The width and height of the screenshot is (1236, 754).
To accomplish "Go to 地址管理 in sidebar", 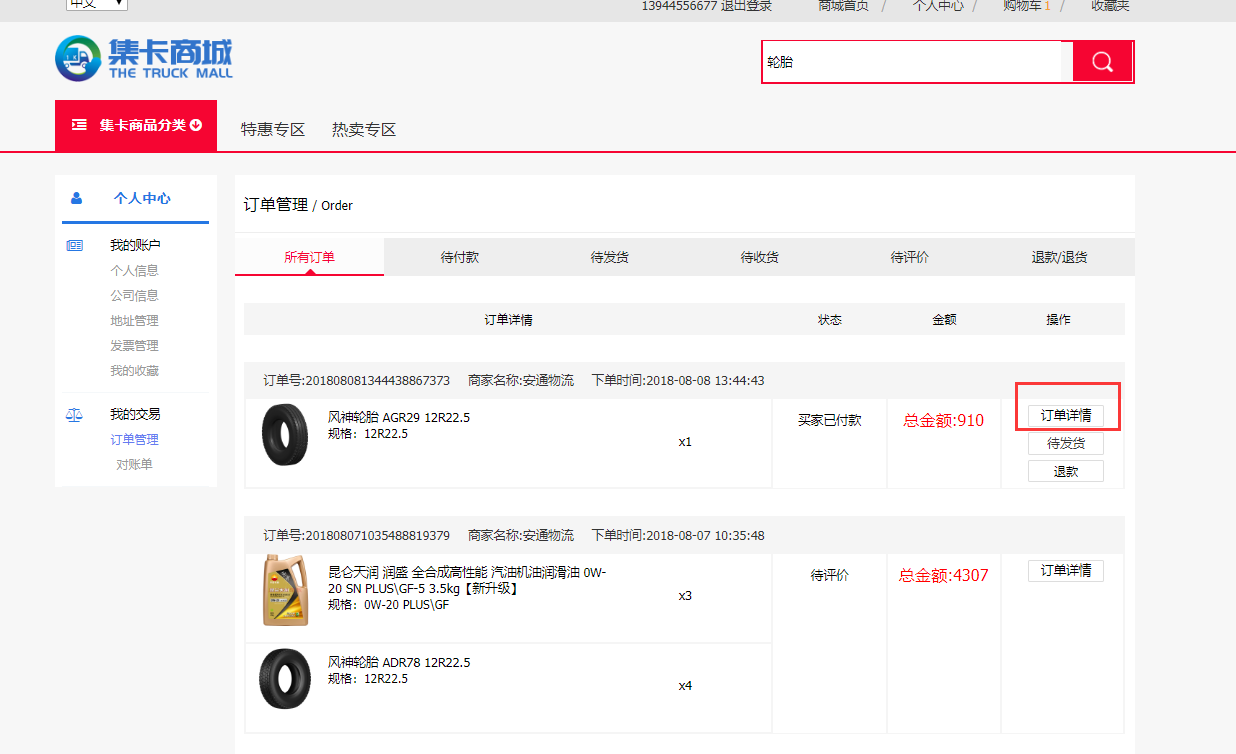I will coord(134,321).
